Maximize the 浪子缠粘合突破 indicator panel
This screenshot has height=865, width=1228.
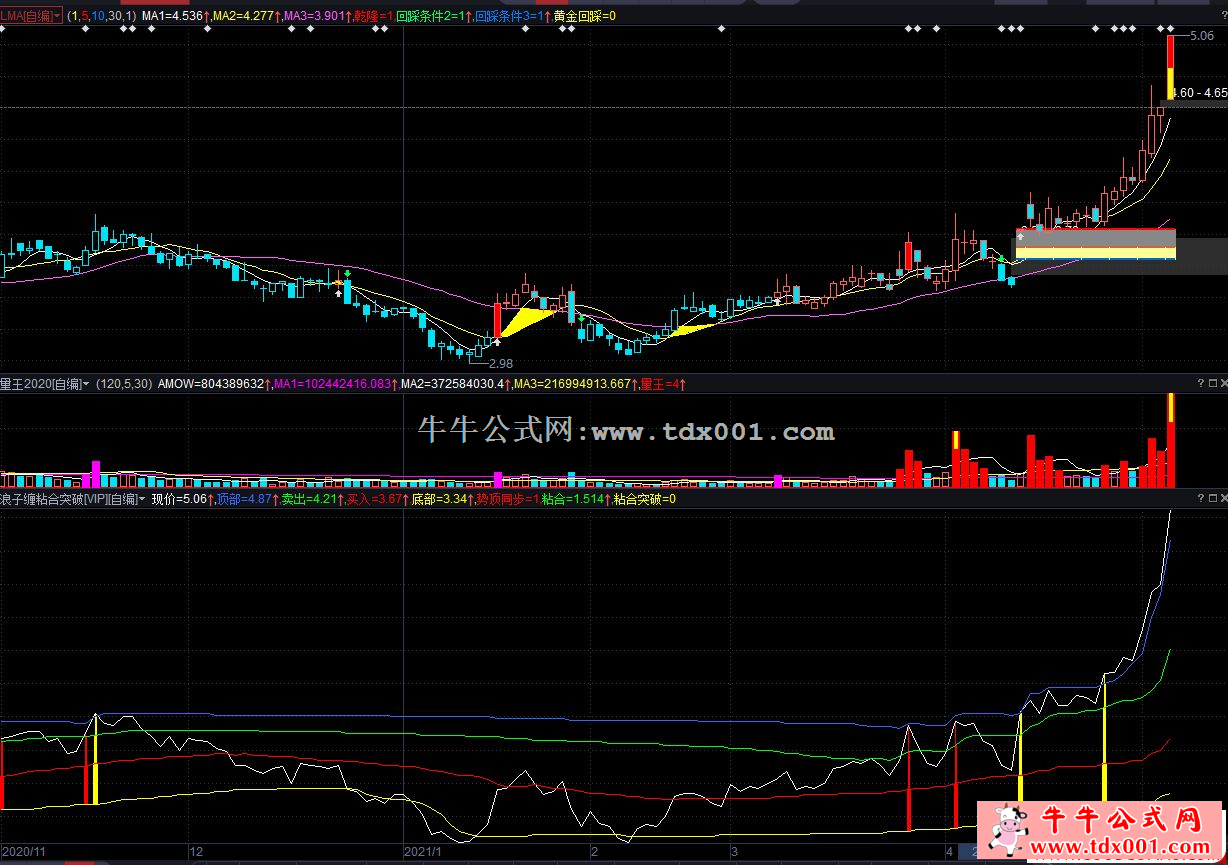click(x=1211, y=497)
